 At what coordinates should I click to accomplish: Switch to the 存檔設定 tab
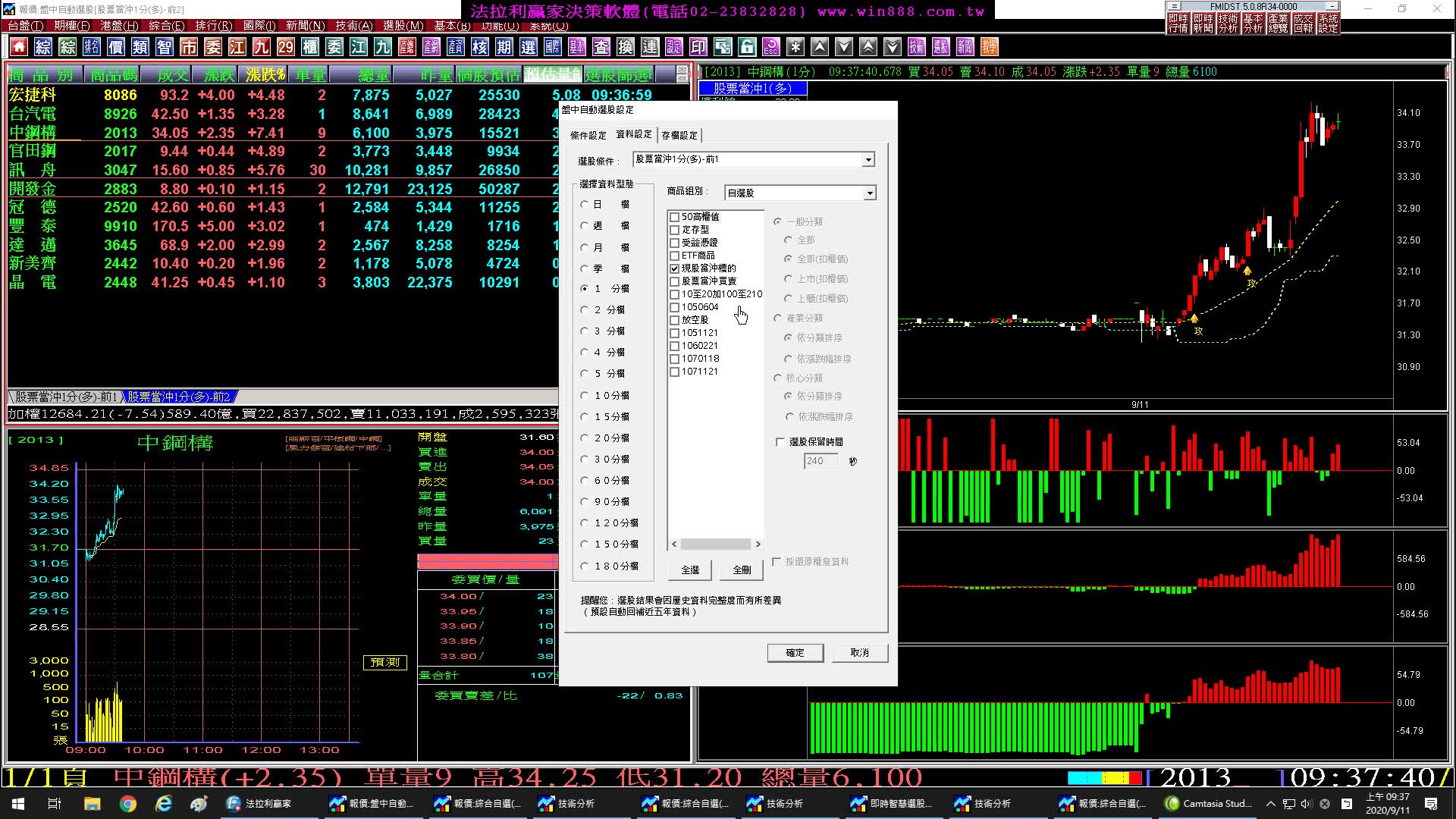(679, 135)
